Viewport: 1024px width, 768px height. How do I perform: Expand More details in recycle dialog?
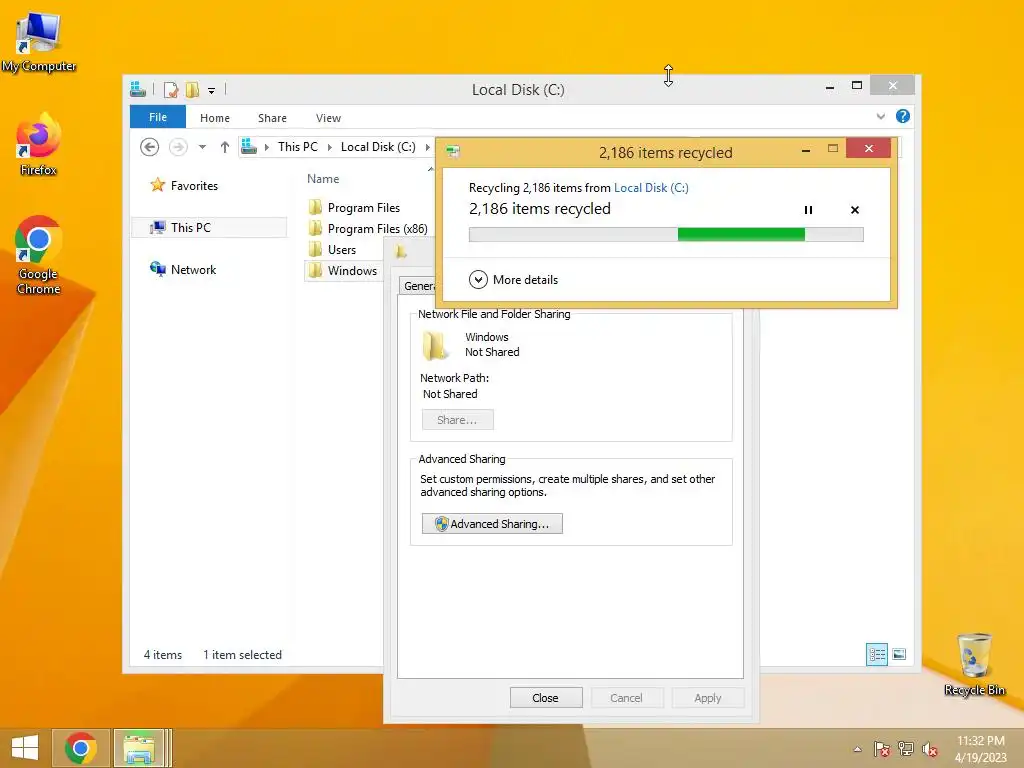513,280
